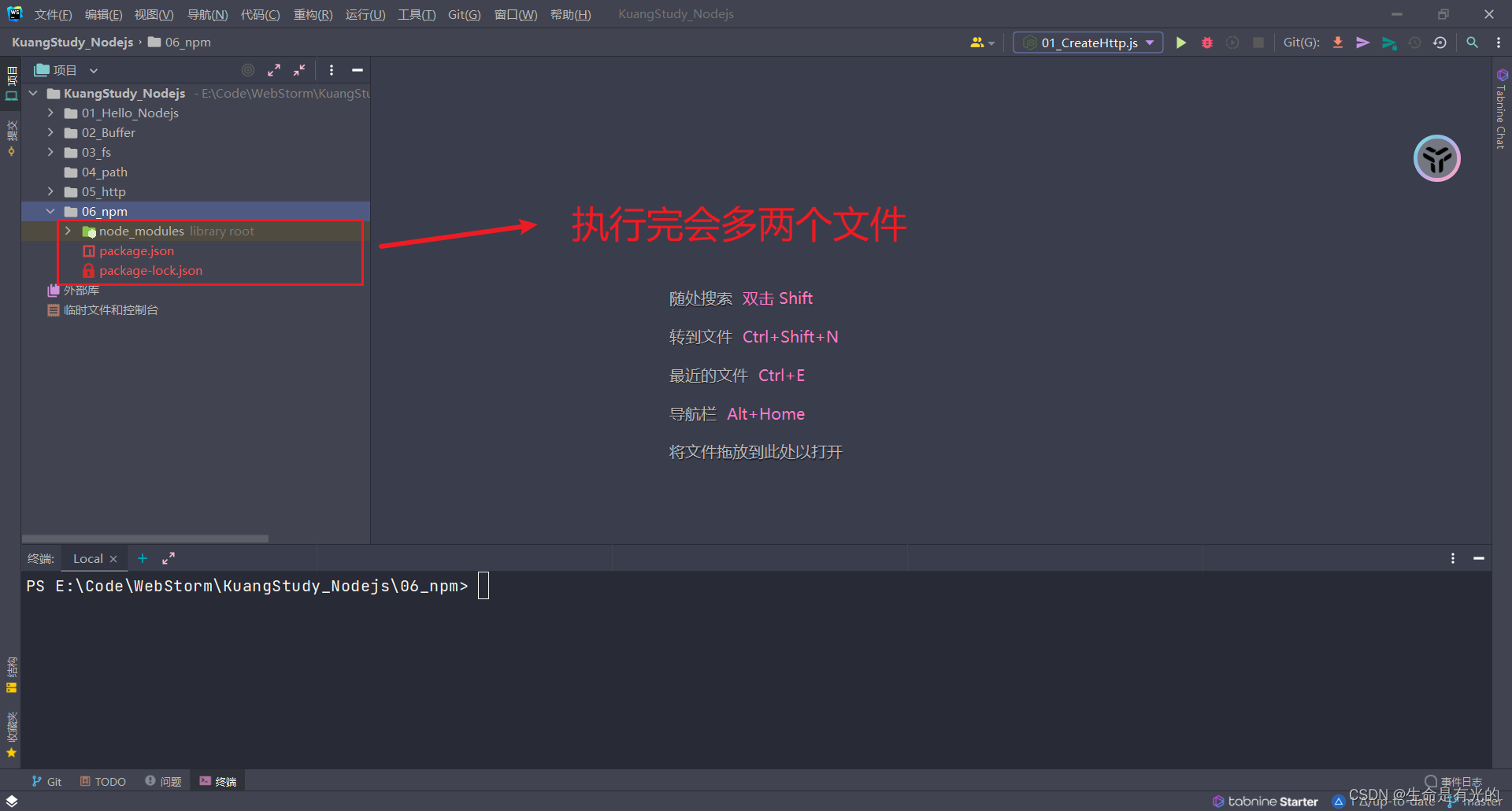Open the 导航(N) menu
The image size is (1512, 811).
[x=207, y=14]
